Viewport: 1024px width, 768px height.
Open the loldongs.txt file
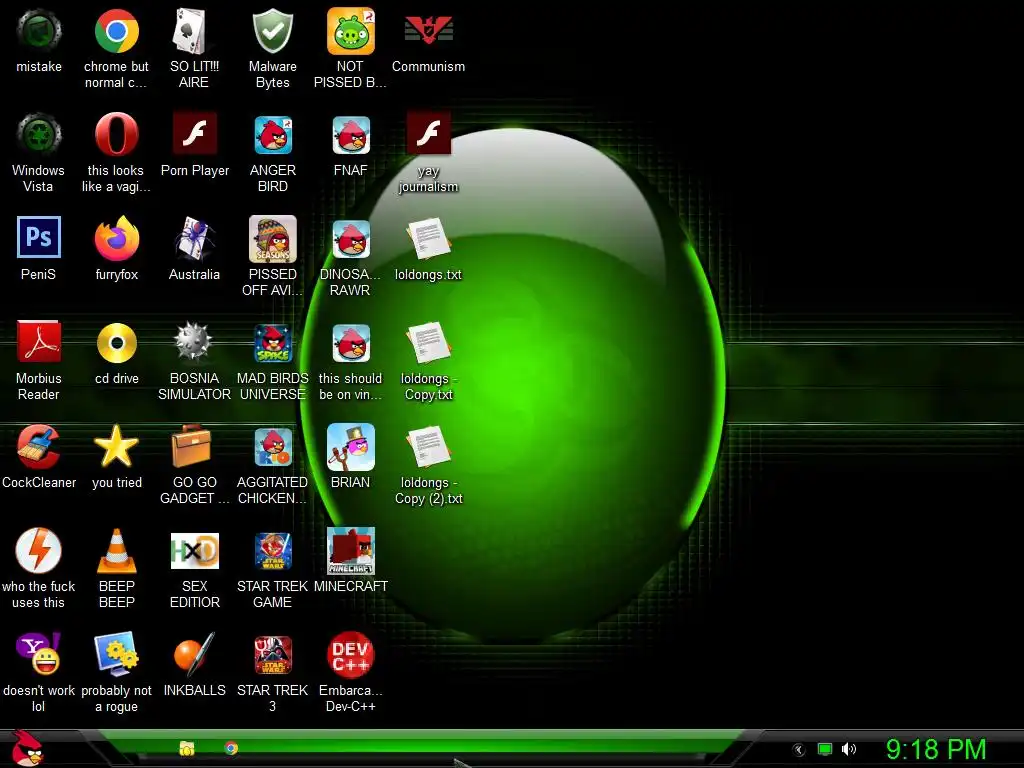(x=428, y=239)
